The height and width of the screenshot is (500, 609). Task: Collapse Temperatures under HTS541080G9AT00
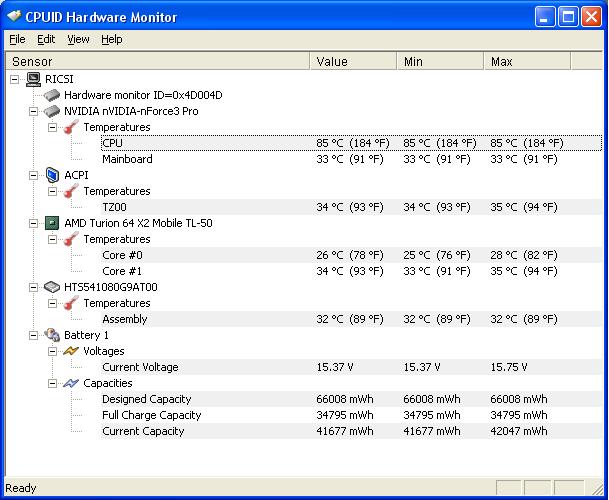[52, 303]
